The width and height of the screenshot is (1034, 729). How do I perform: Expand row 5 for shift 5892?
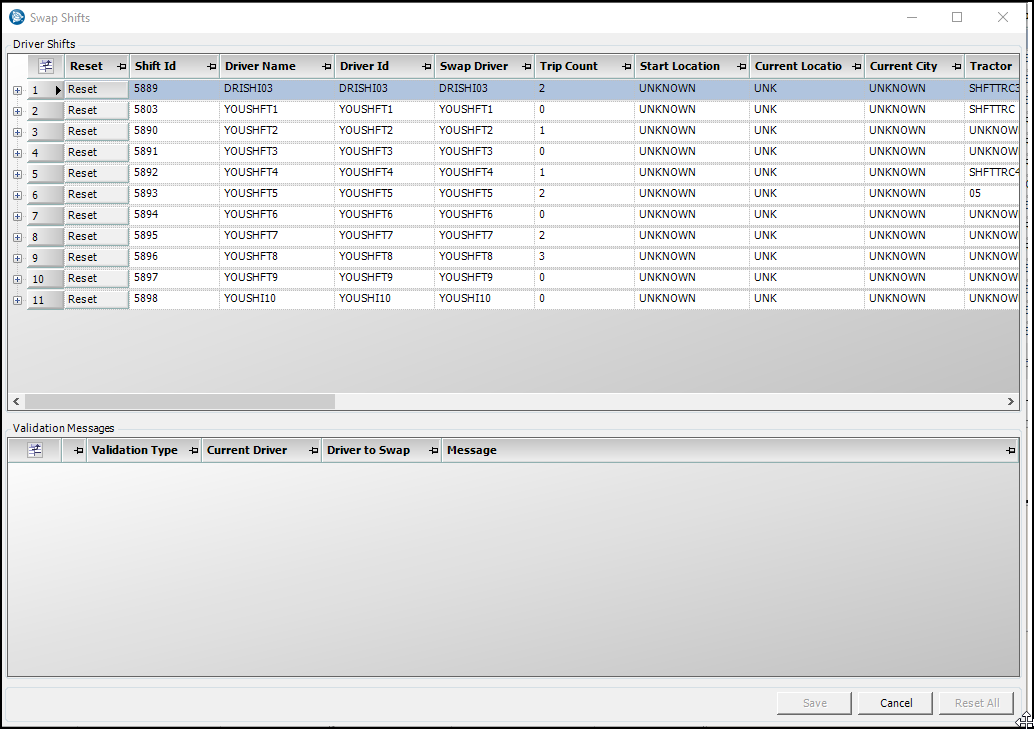[x=18, y=175]
